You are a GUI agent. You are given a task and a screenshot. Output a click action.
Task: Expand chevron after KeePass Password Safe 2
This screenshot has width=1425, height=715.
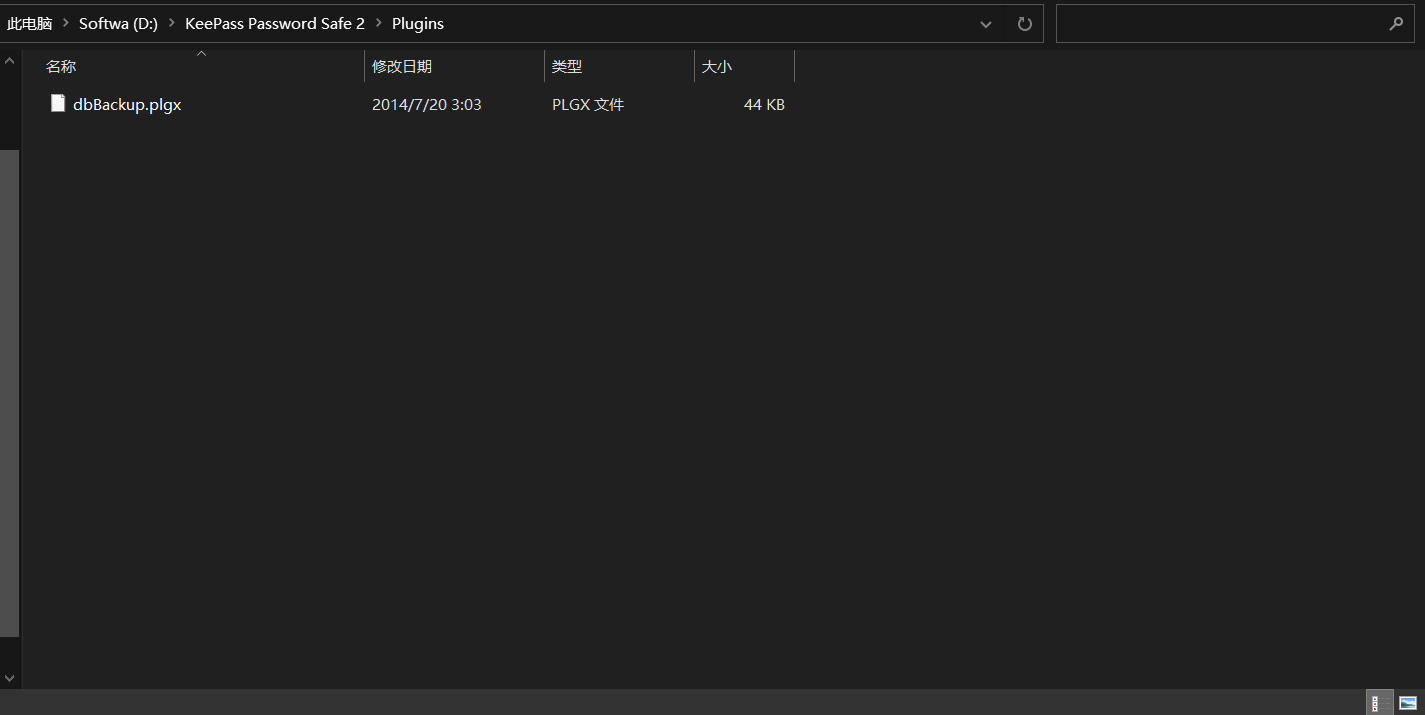pyautogui.click(x=379, y=24)
